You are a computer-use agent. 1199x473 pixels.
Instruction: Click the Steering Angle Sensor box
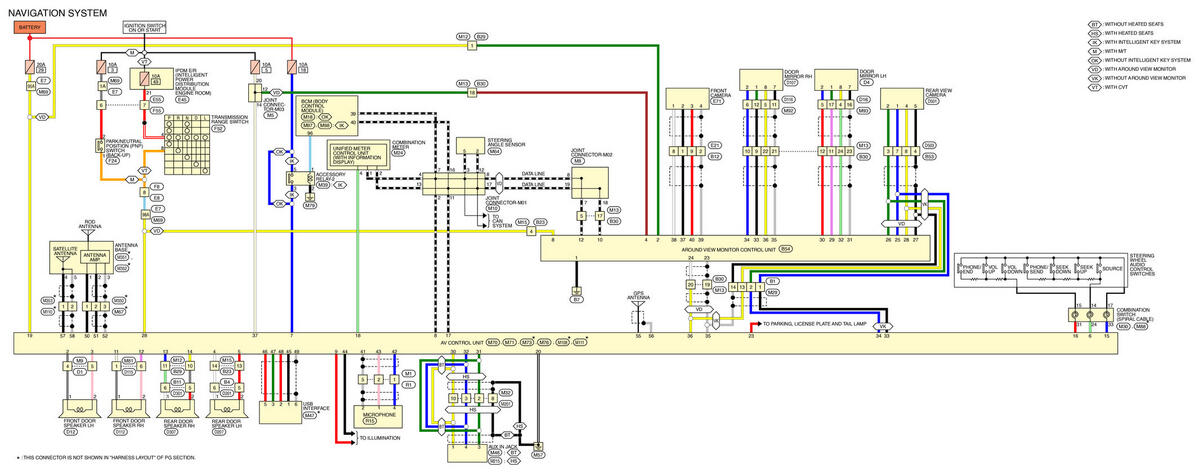(x=470, y=146)
